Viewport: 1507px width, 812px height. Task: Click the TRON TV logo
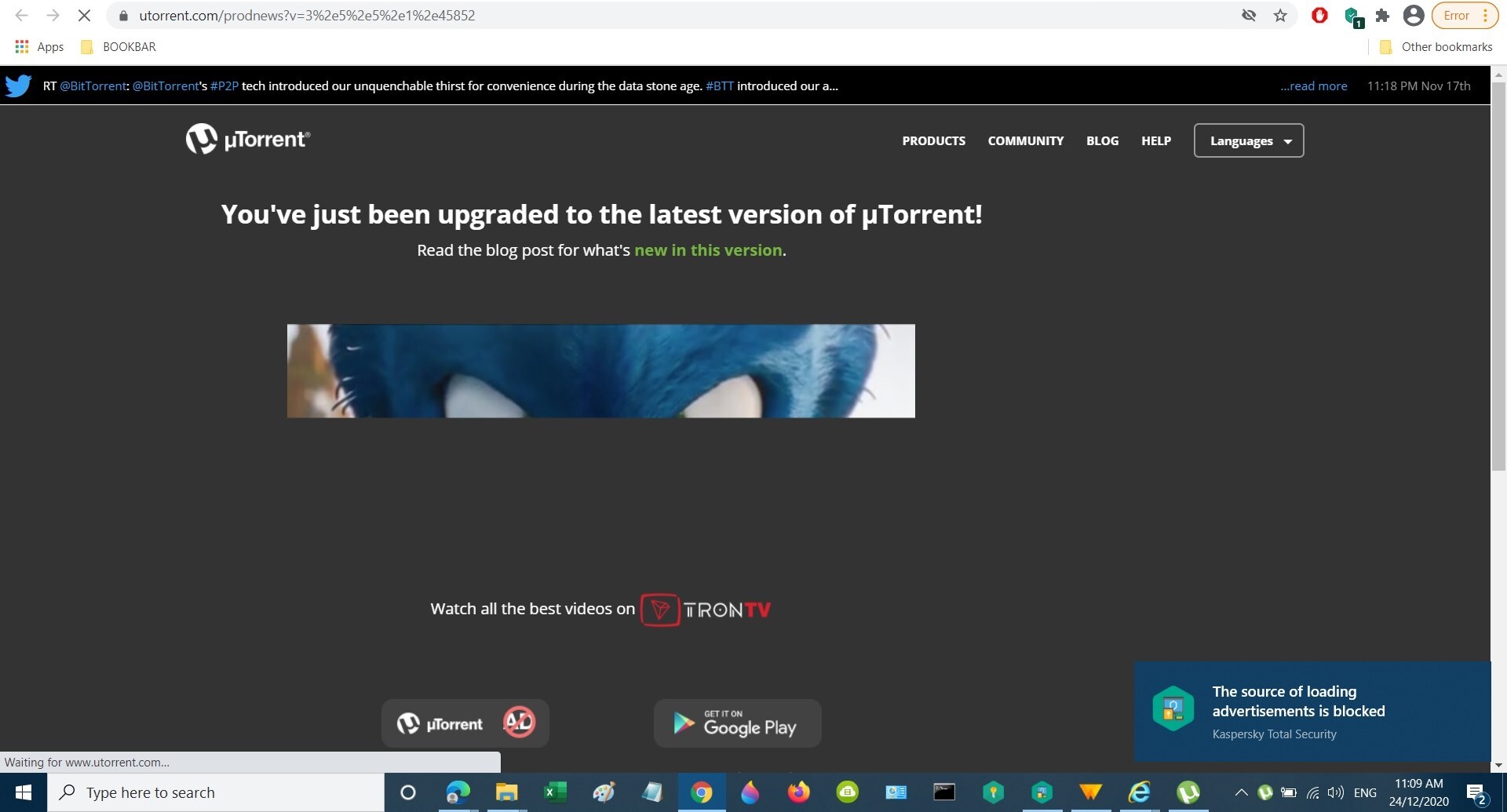[706, 610]
